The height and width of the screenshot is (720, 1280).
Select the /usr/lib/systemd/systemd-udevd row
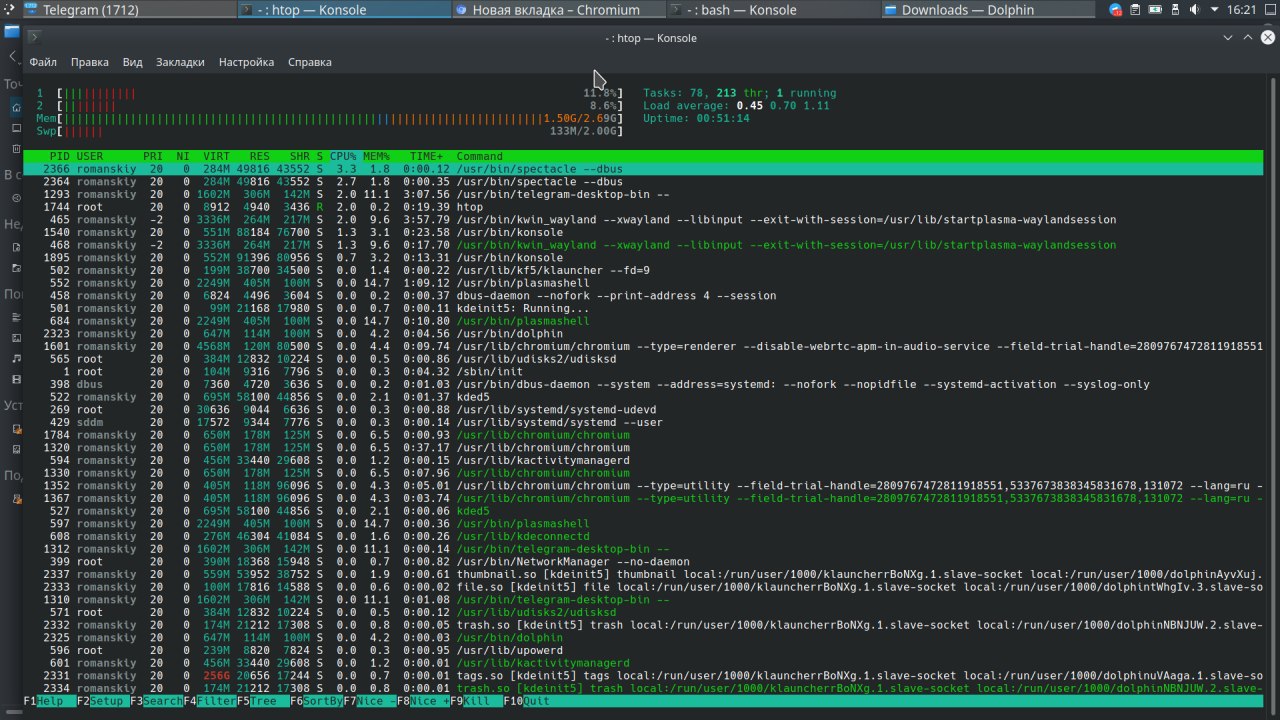(x=643, y=410)
